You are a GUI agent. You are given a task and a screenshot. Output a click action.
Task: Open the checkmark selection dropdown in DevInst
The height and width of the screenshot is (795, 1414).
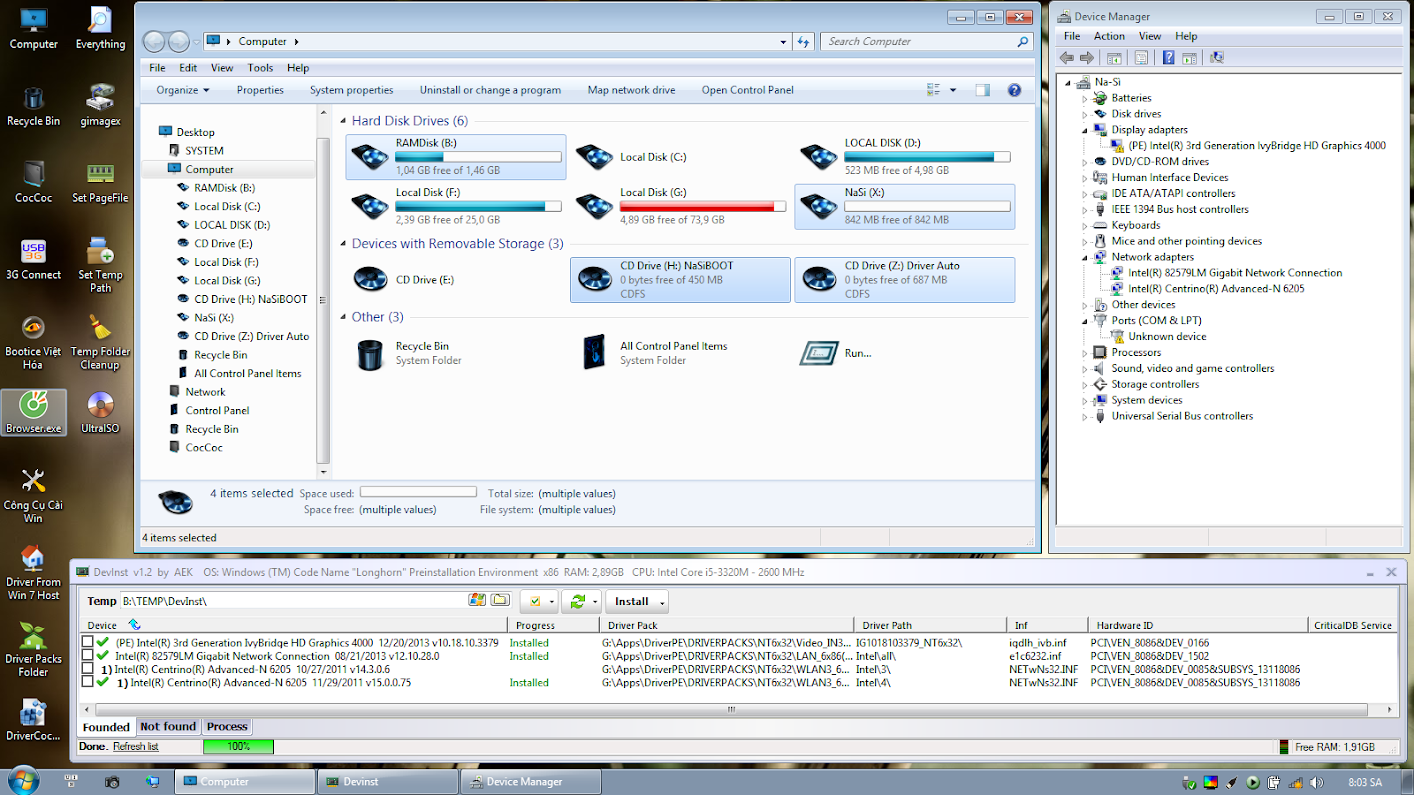click(x=550, y=602)
